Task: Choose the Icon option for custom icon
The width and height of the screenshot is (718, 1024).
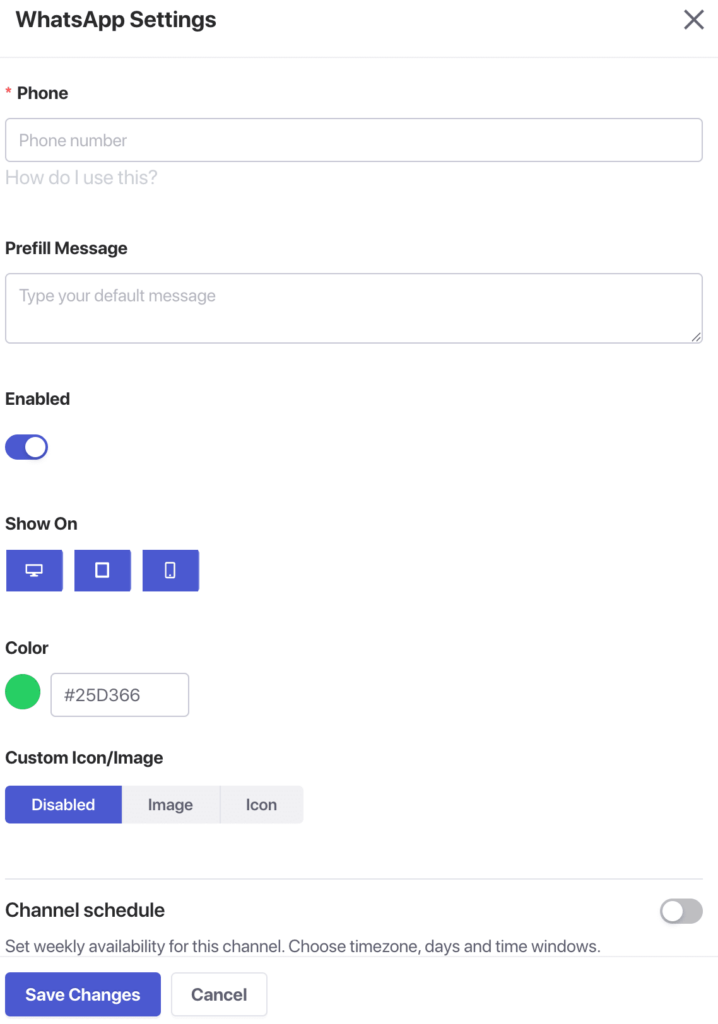Action: pos(261,805)
